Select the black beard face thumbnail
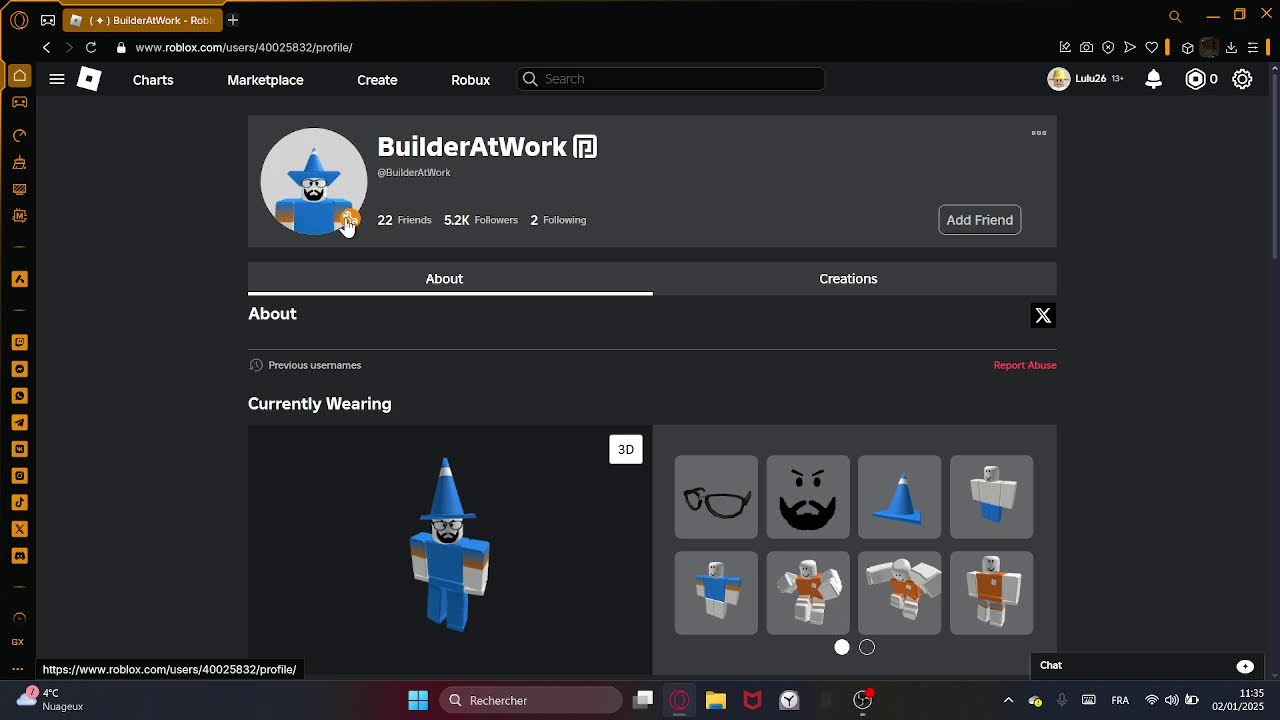Viewport: 1280px width, 720px height. pos(808,497)
